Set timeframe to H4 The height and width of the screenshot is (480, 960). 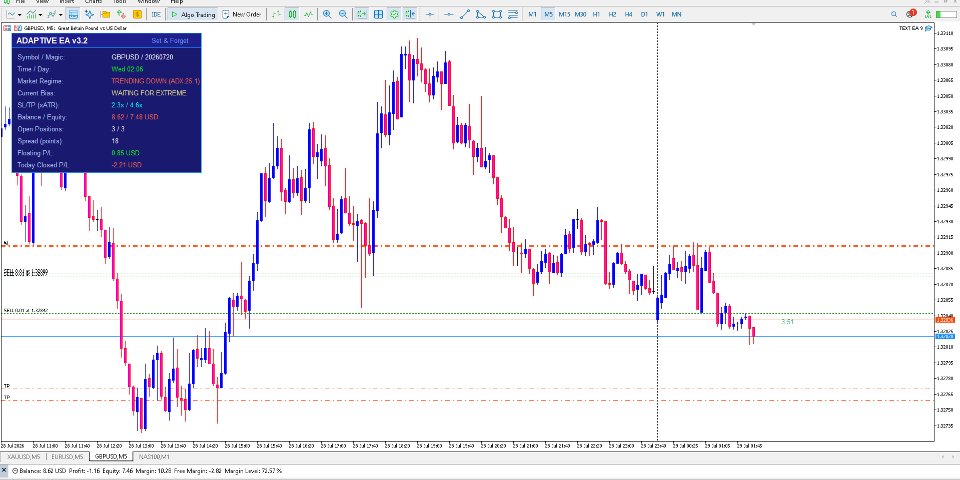pyautogui.click(x=629, y=14)
